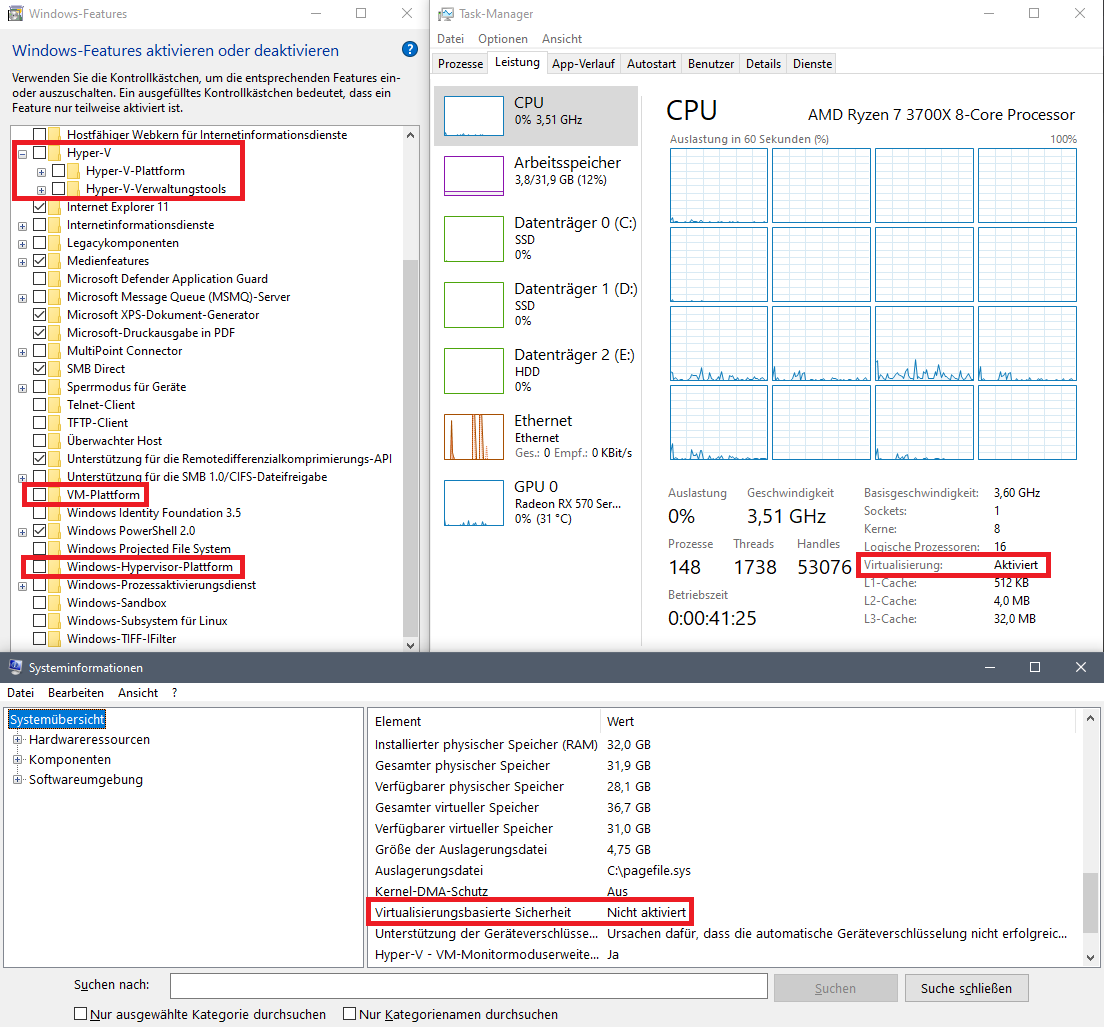Open Datenträger 1 (D:) performance graph
The image size is (1104, 1027).
pos(474,305)
